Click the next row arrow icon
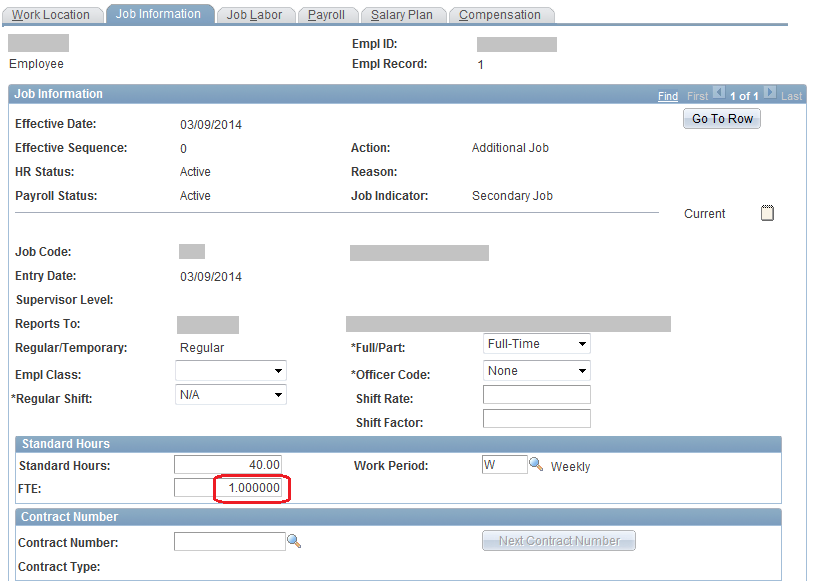The image size is (833, 581). [770, 92]
